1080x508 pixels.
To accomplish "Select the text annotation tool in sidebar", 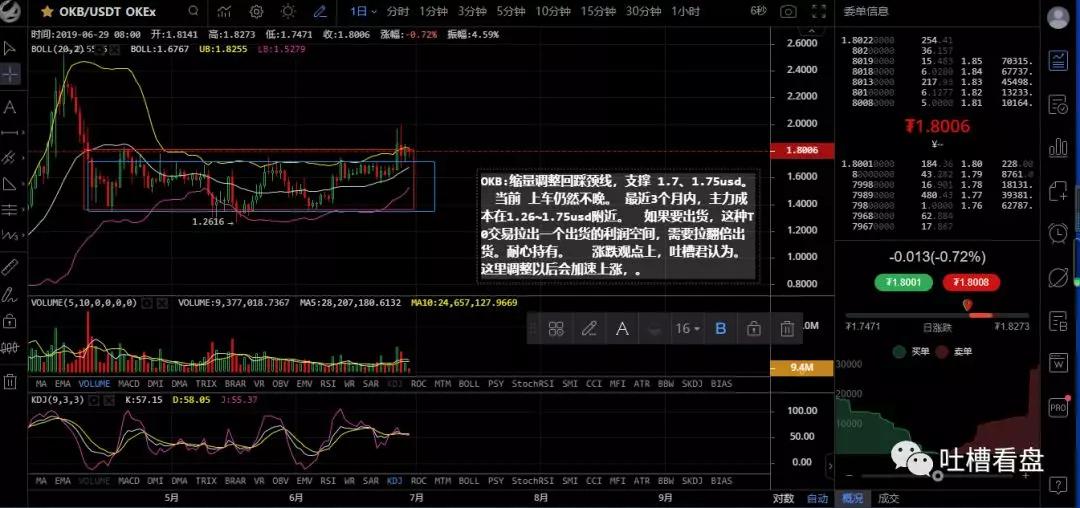I will (x=10, y=107).
